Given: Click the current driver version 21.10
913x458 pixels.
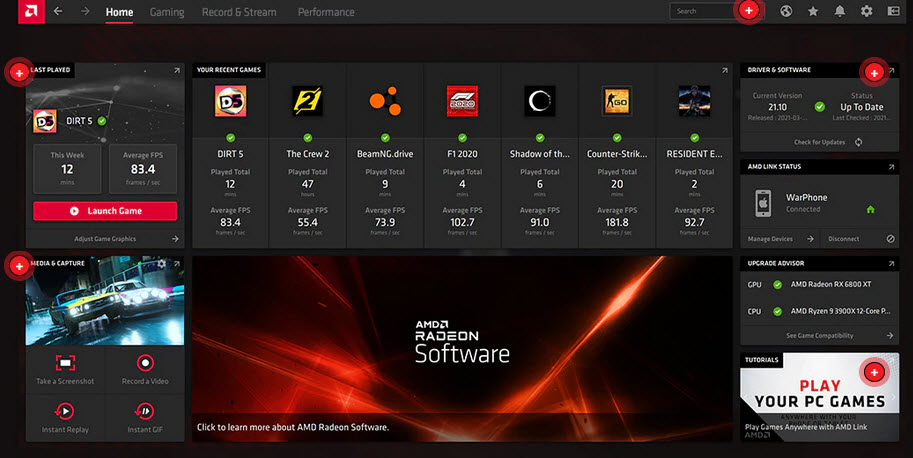Looking at the screenshot, I should click(777, 107).
